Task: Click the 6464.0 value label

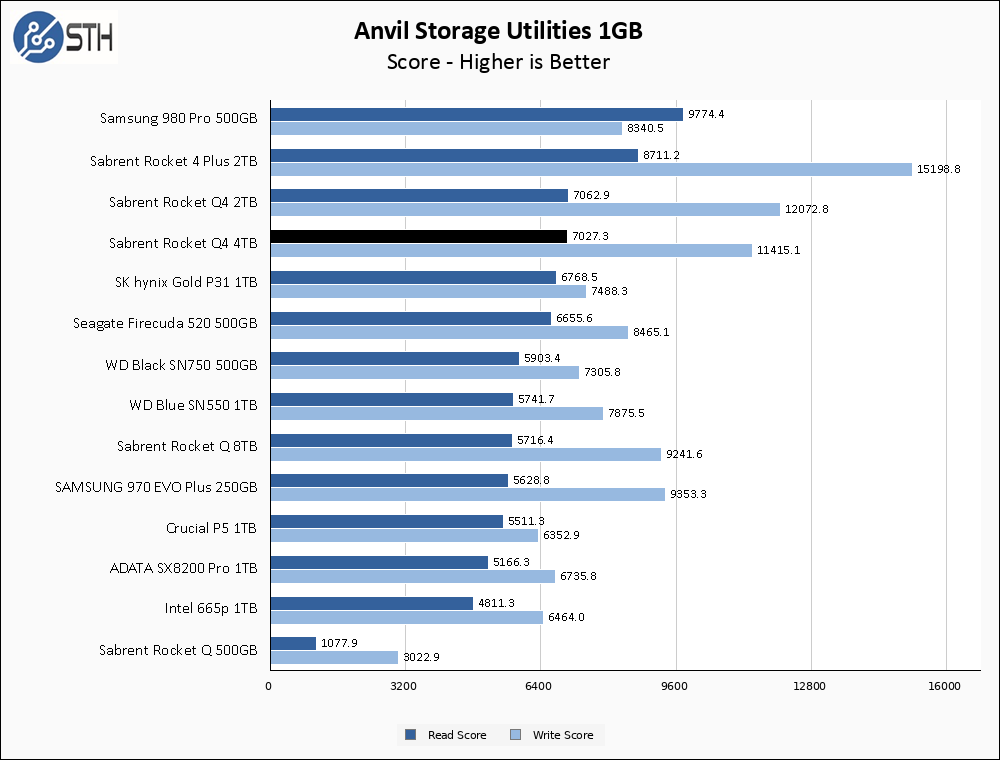Action: (x=566, y=617)
